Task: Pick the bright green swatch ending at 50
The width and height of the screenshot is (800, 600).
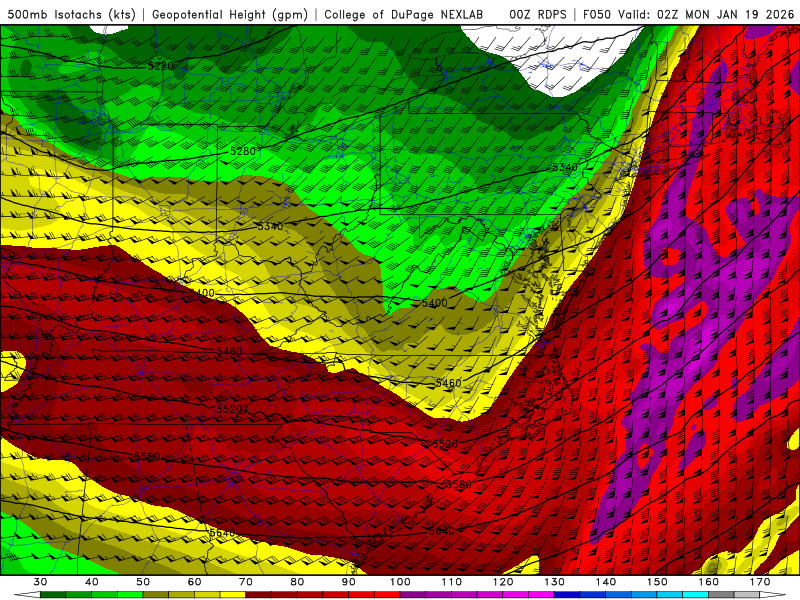Action: pos(130,595)
